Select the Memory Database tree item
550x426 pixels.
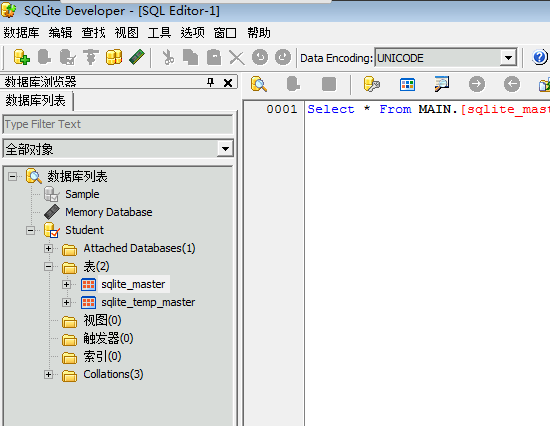tap(109, 212)
